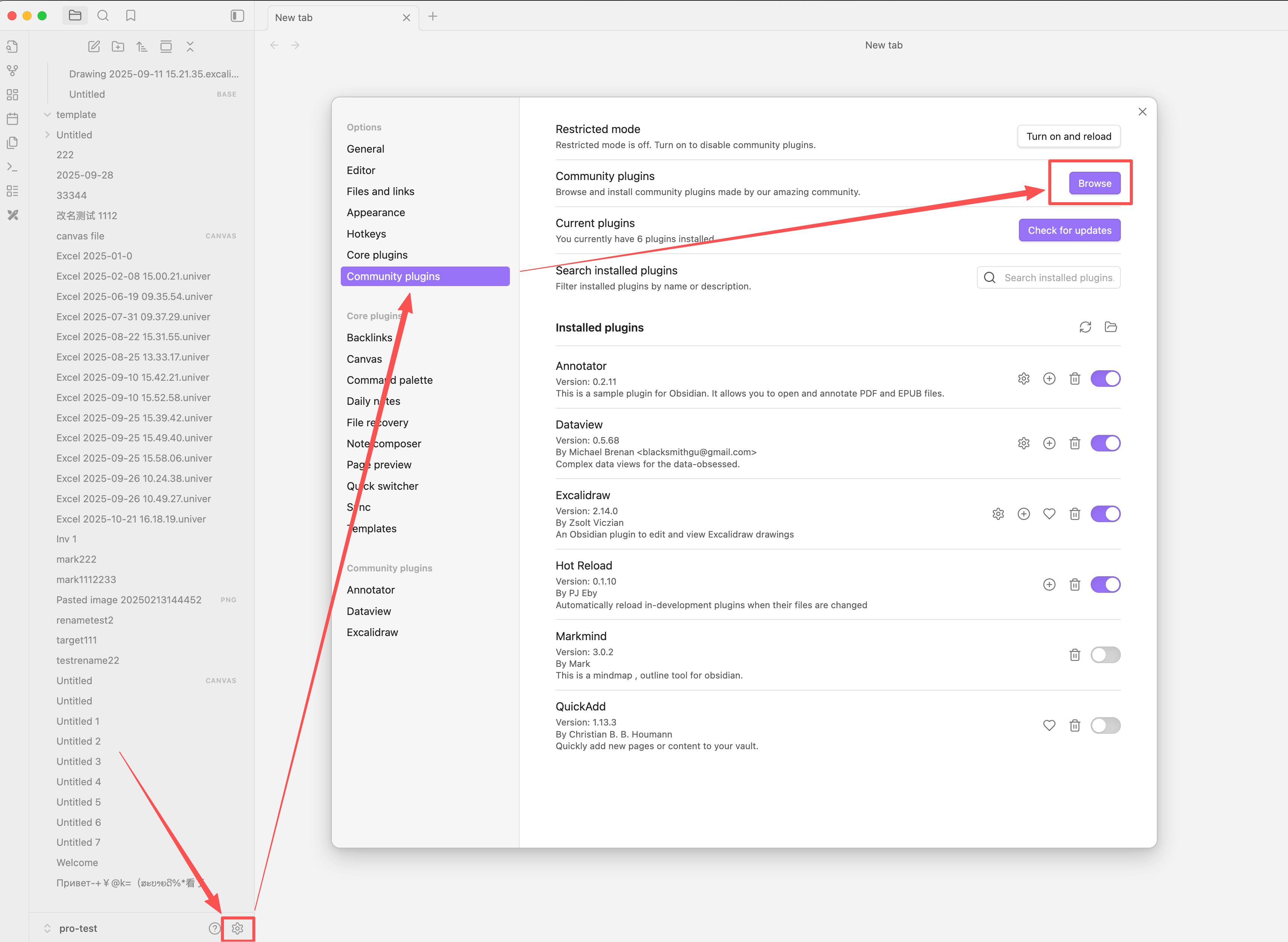Click Dataview hotkeys plus icon

[x=1049, y=443]
